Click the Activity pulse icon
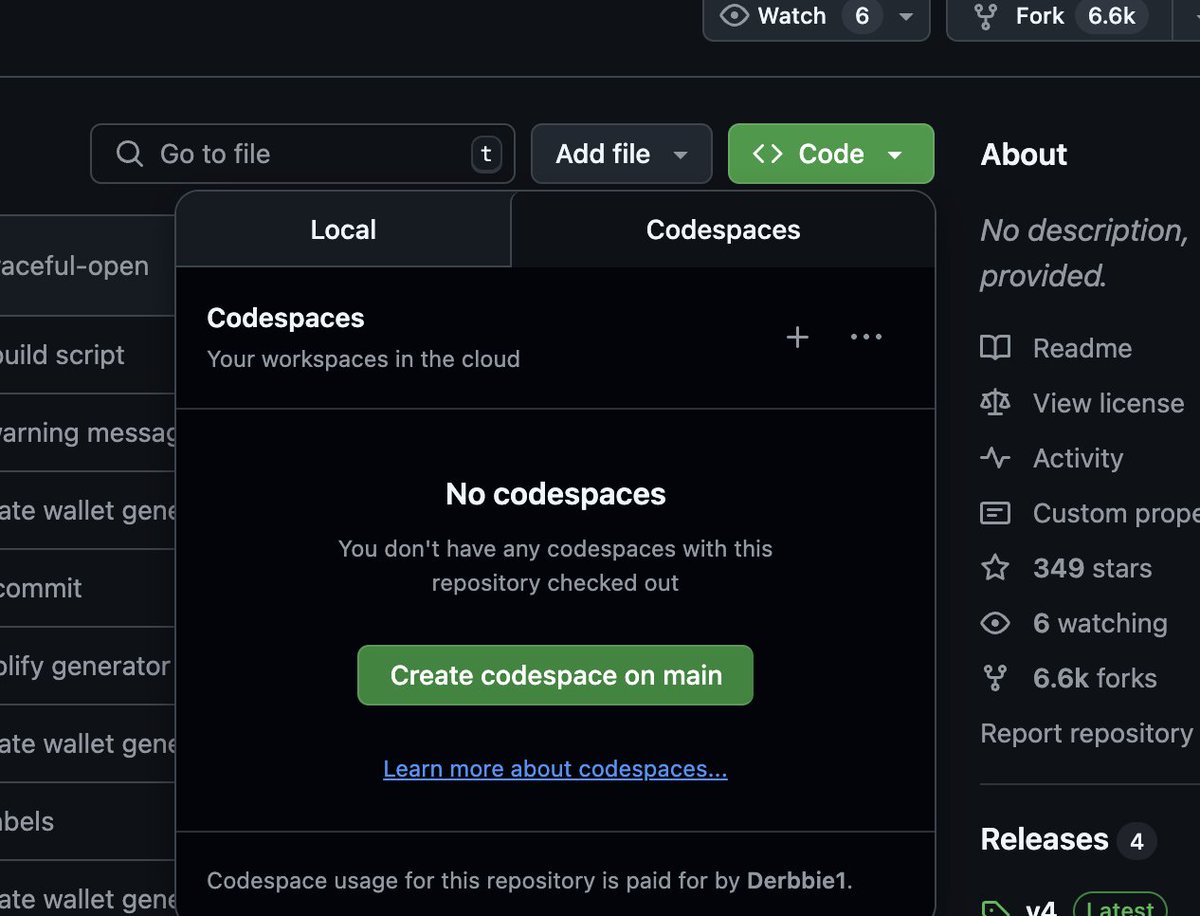The width and height of the screenshot is (1200, 916). tap(995, 458)
